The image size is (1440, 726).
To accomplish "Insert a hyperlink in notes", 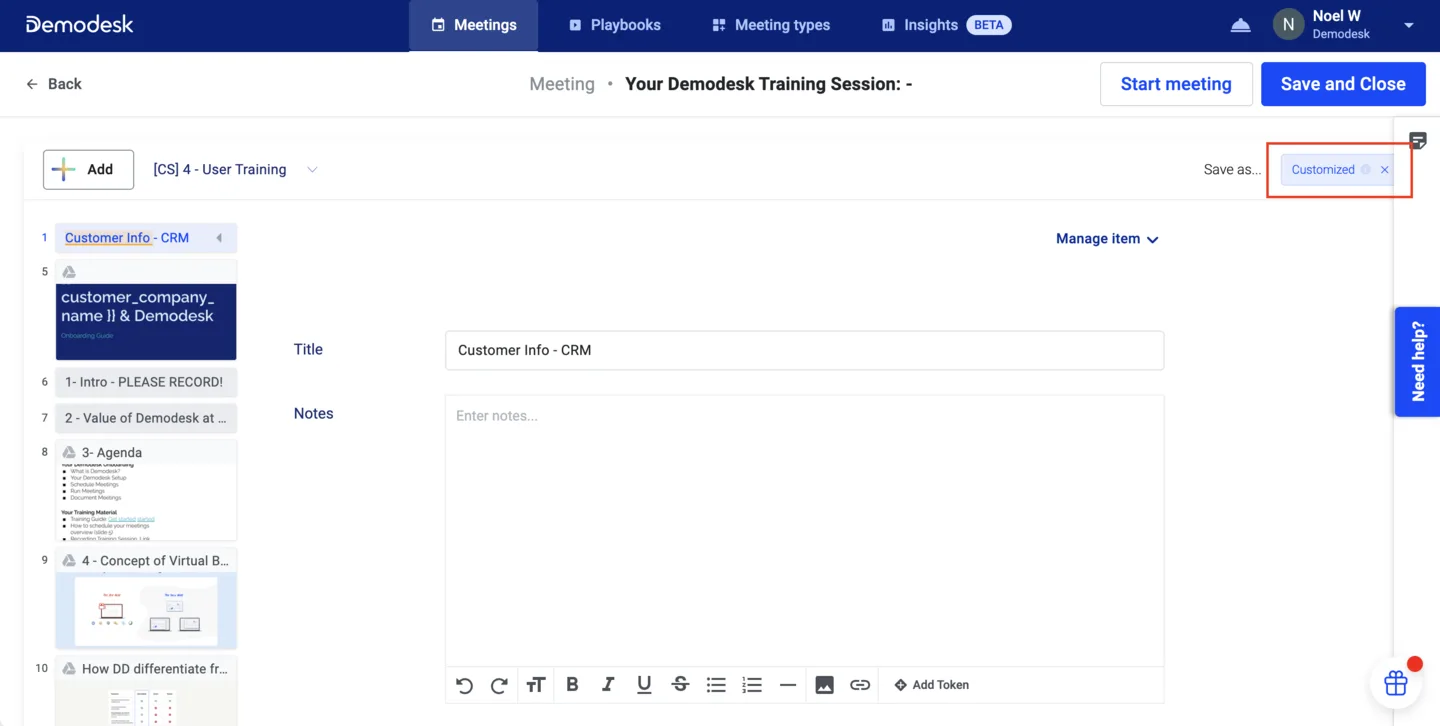I will tap(860, 685).
